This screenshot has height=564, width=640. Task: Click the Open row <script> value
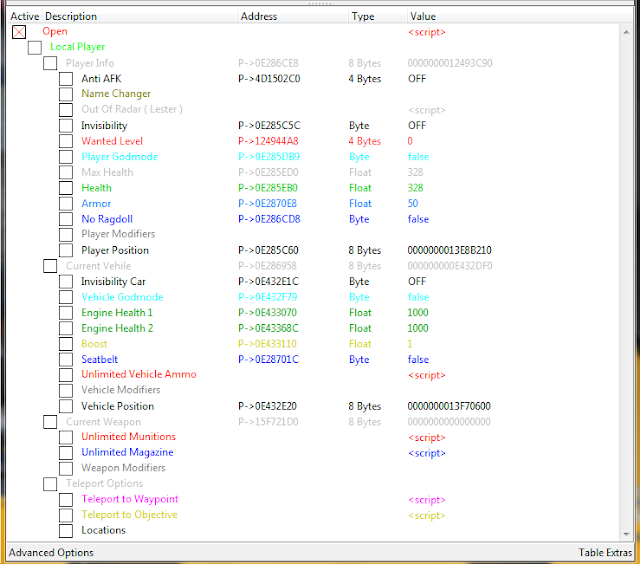click(427, 32)
